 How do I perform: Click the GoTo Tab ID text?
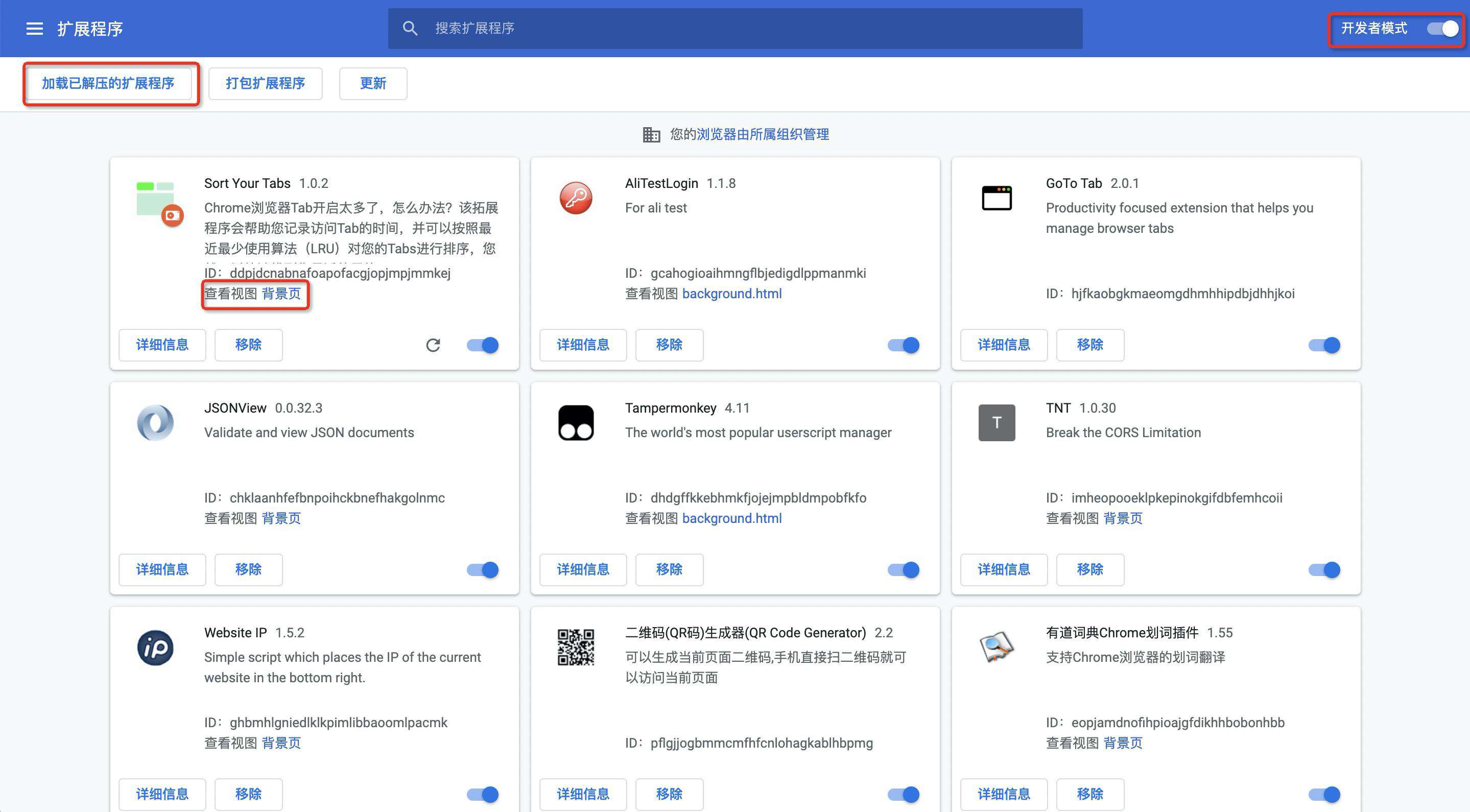[1170, 294]
